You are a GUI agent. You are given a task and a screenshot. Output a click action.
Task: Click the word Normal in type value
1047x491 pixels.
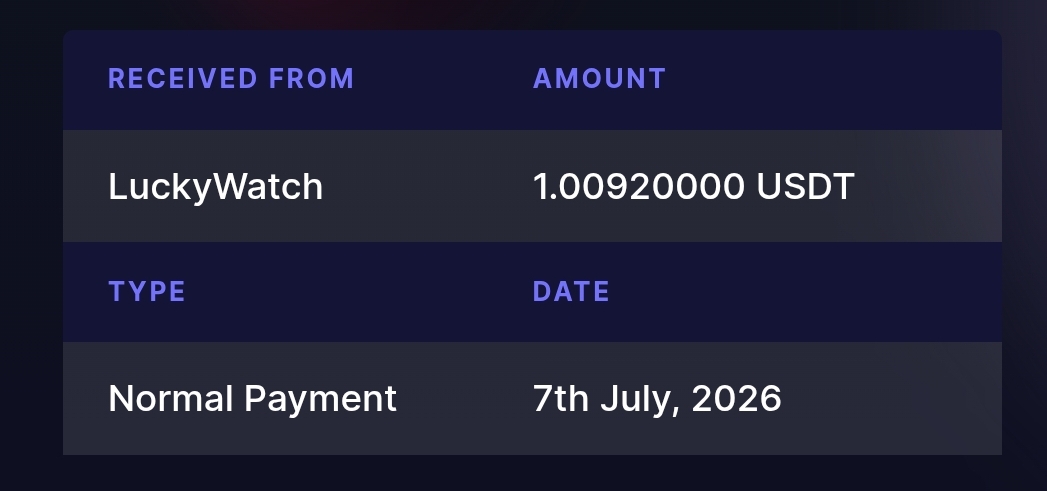click(x=171, y=399)
